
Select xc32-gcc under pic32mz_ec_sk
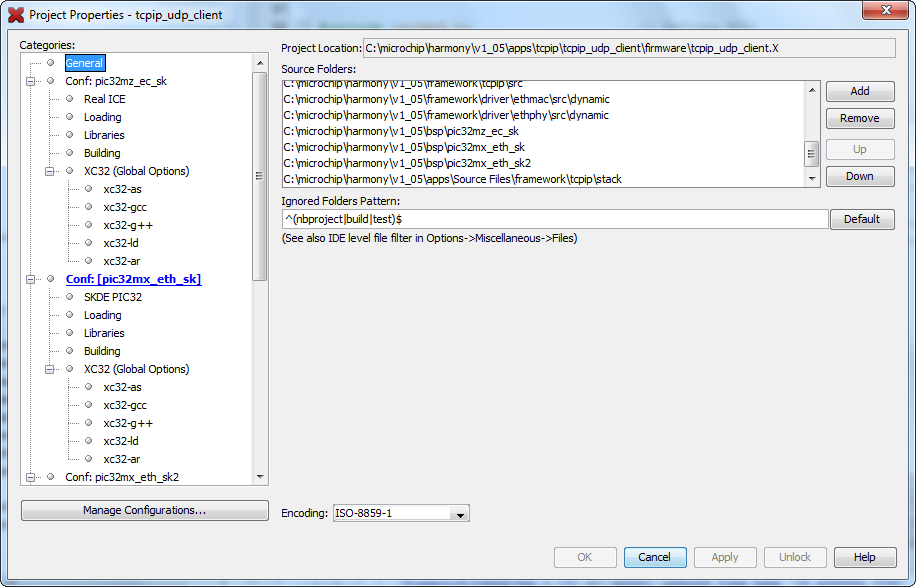(124, 207)
